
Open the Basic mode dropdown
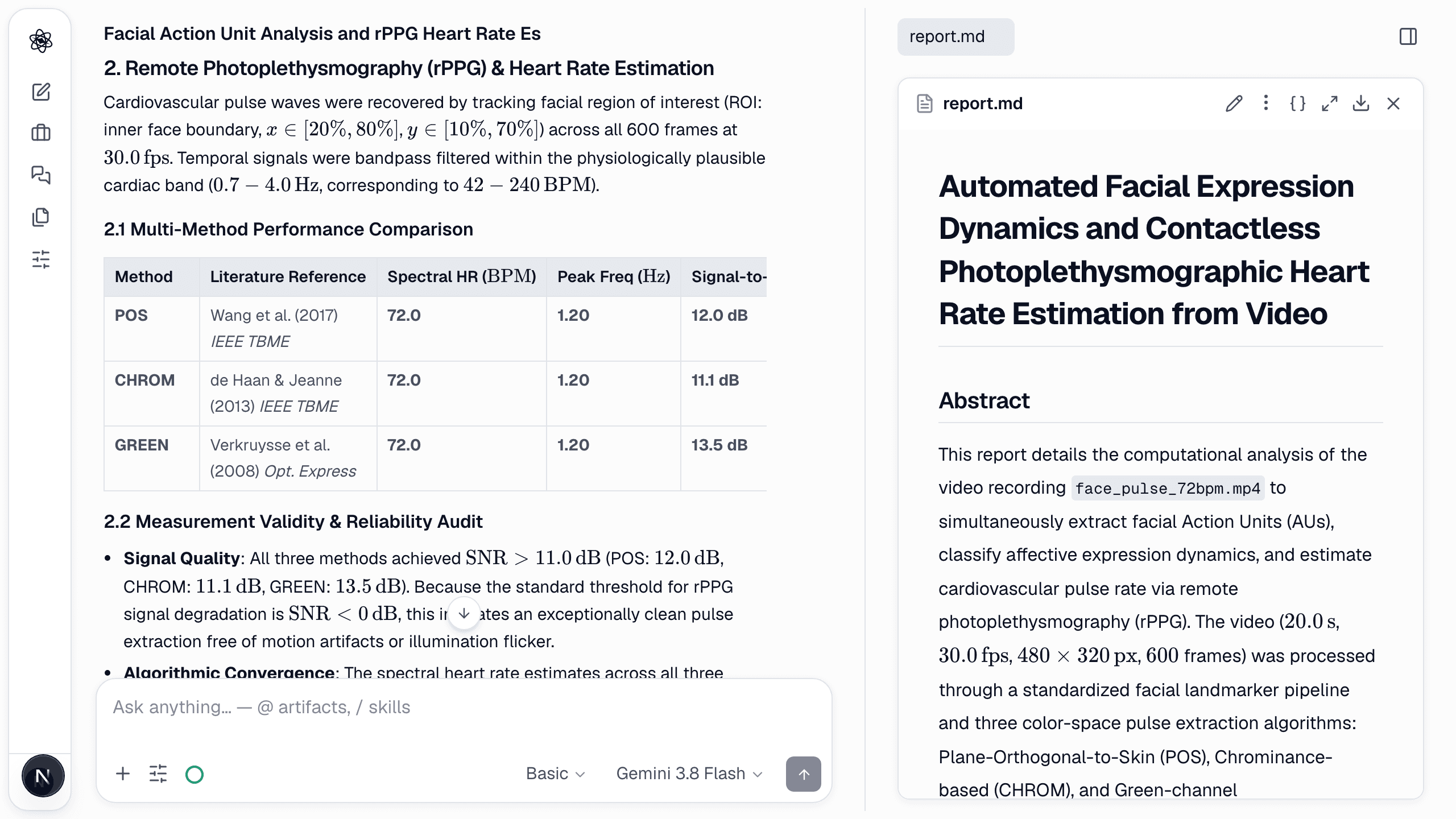point(555,773)
